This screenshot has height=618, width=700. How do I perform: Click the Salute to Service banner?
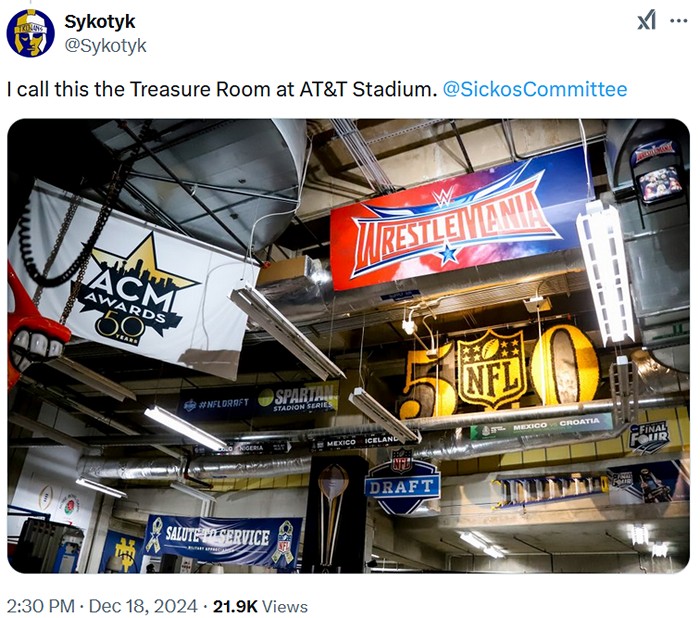[x=223, y=540]
